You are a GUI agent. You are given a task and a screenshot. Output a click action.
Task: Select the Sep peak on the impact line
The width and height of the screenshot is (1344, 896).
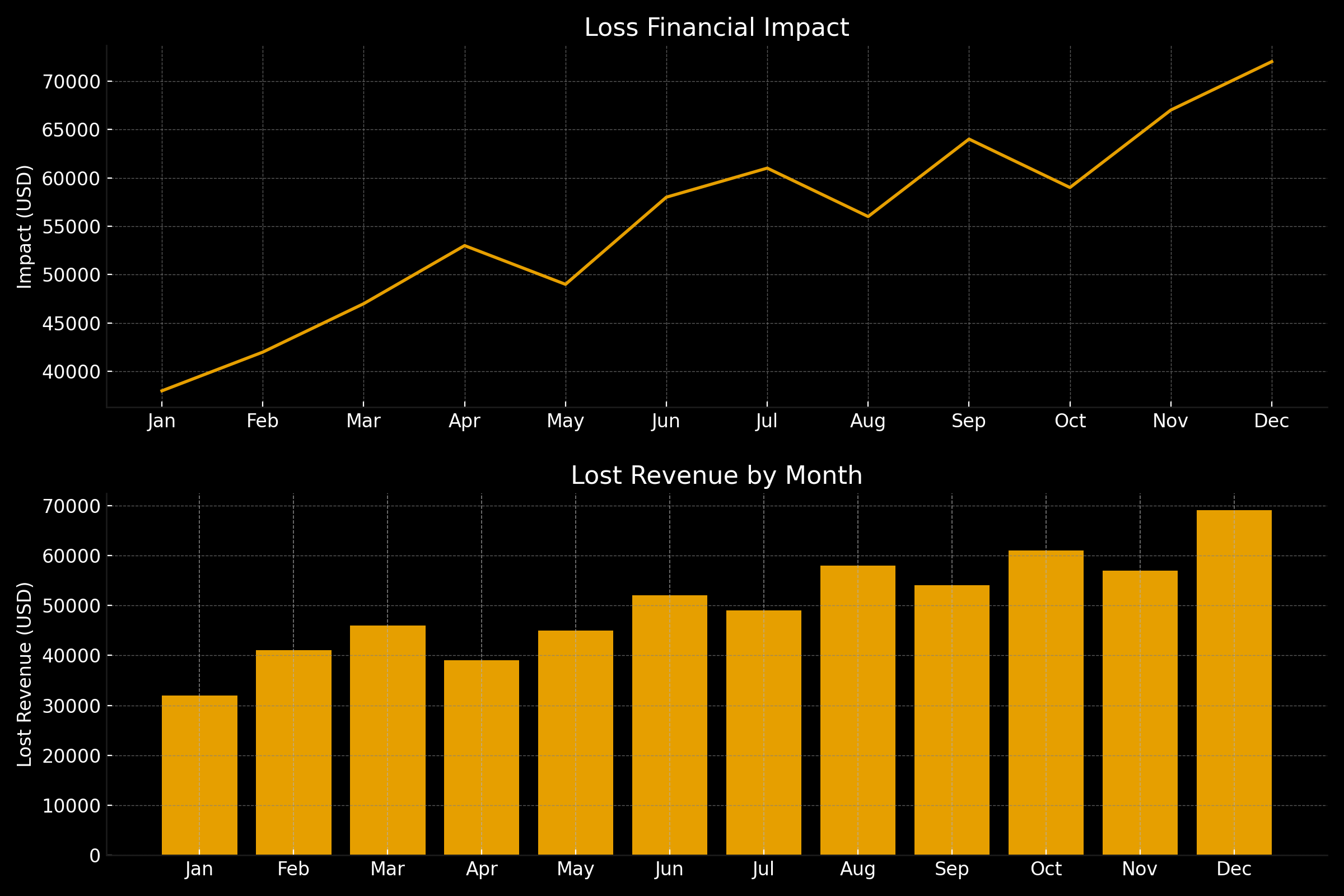pyautogui.click(x=969, y=138)
